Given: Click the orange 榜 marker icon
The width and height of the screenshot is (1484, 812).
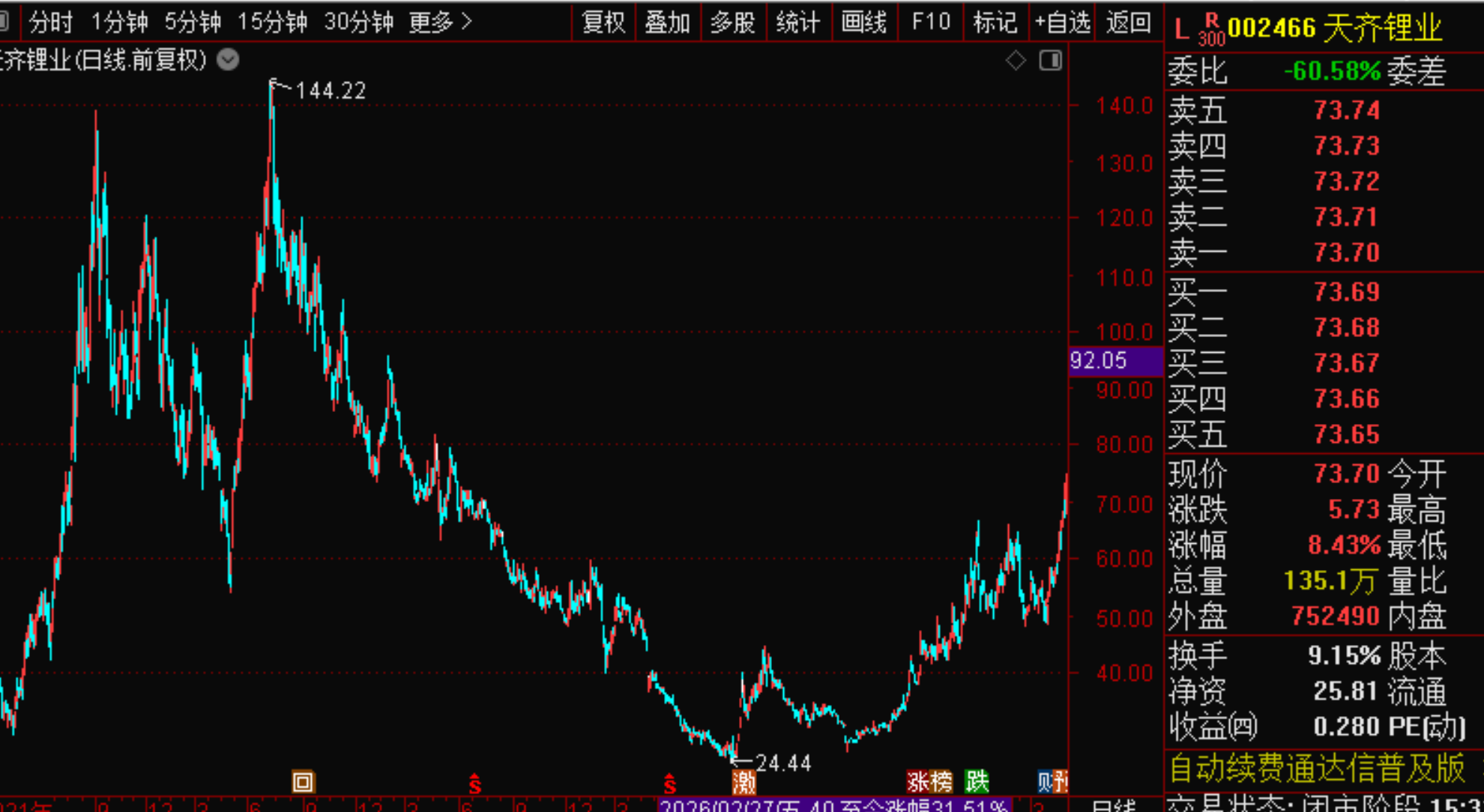Looking at the screenshot, I should pyautogui.click(x=941, y=782).
